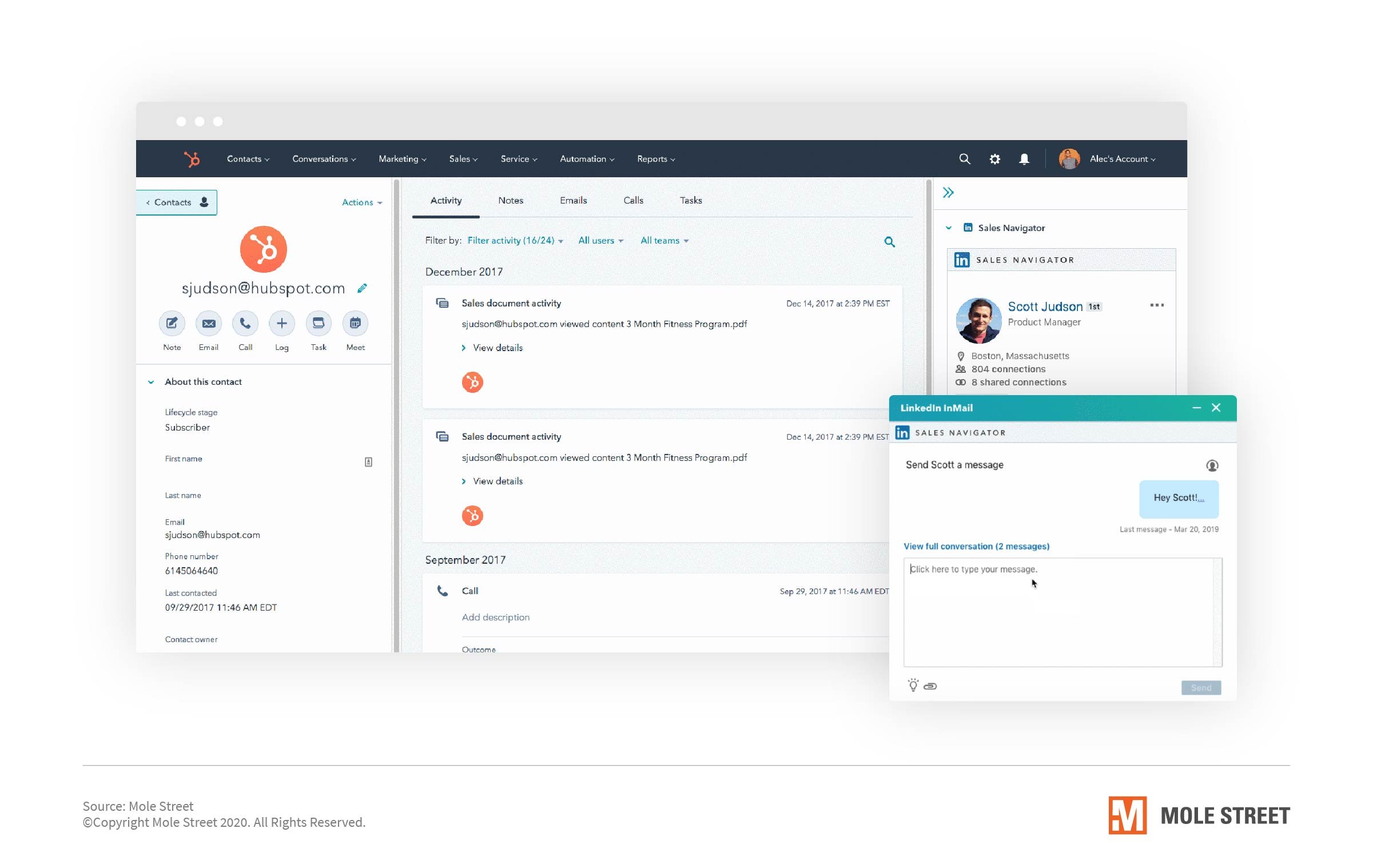Collapse the Sales Navigator section chevron

point(949,228)
